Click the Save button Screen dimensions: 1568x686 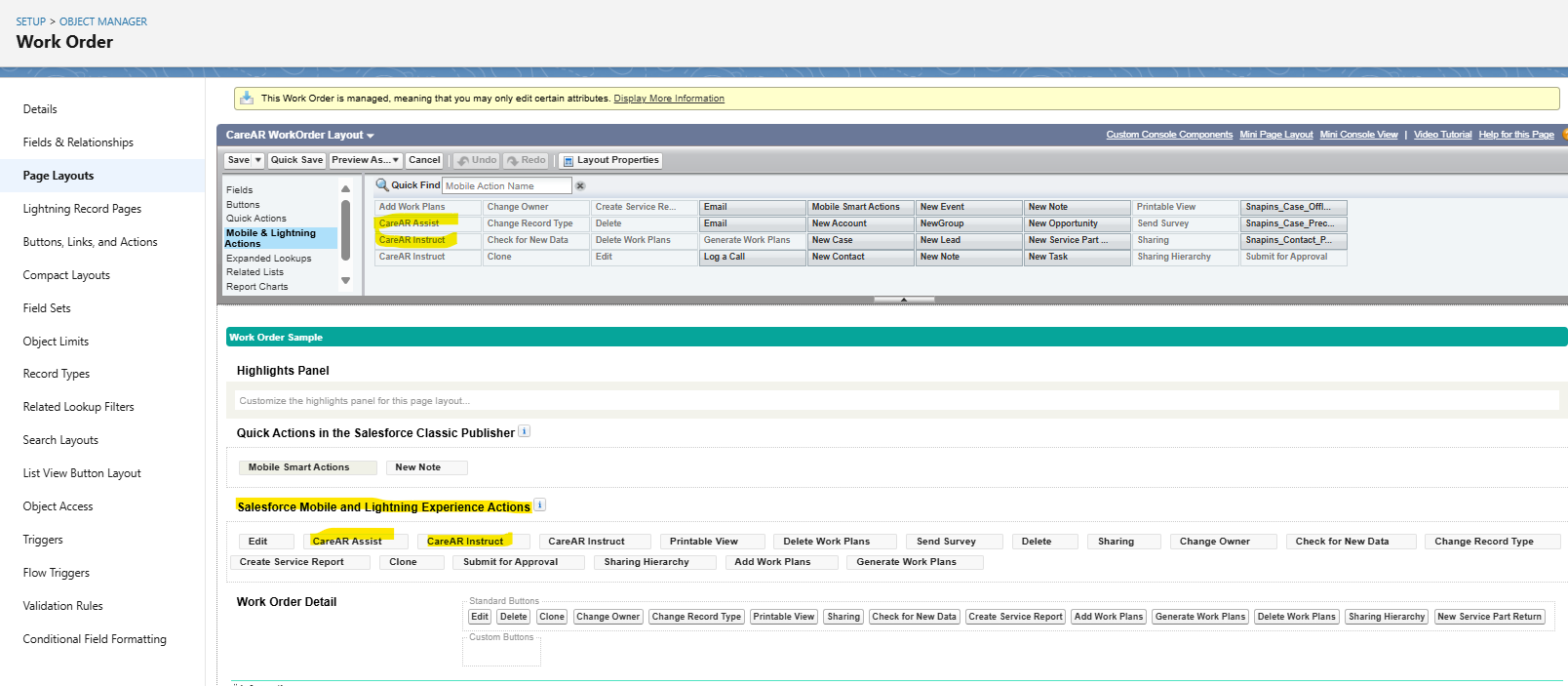pyautogui.click(x=239, y=160)
